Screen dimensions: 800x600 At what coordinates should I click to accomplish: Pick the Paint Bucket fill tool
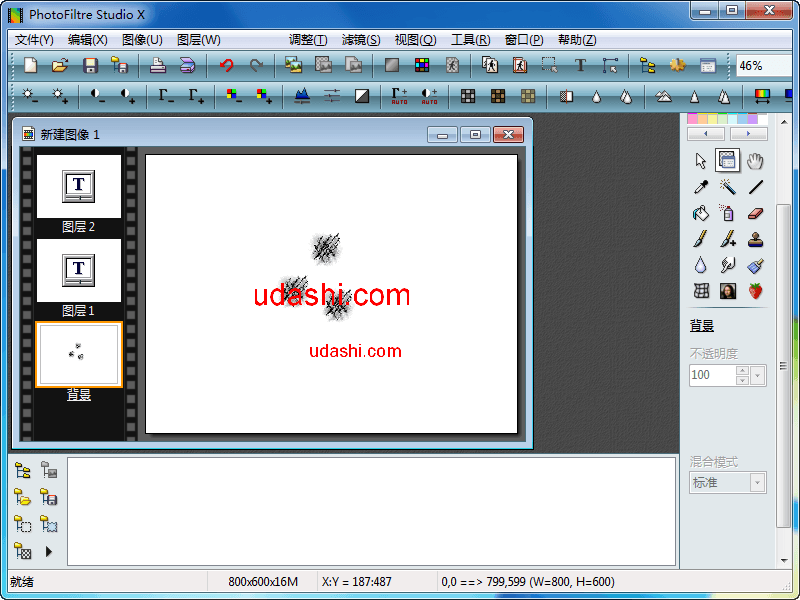pos(701,213)
